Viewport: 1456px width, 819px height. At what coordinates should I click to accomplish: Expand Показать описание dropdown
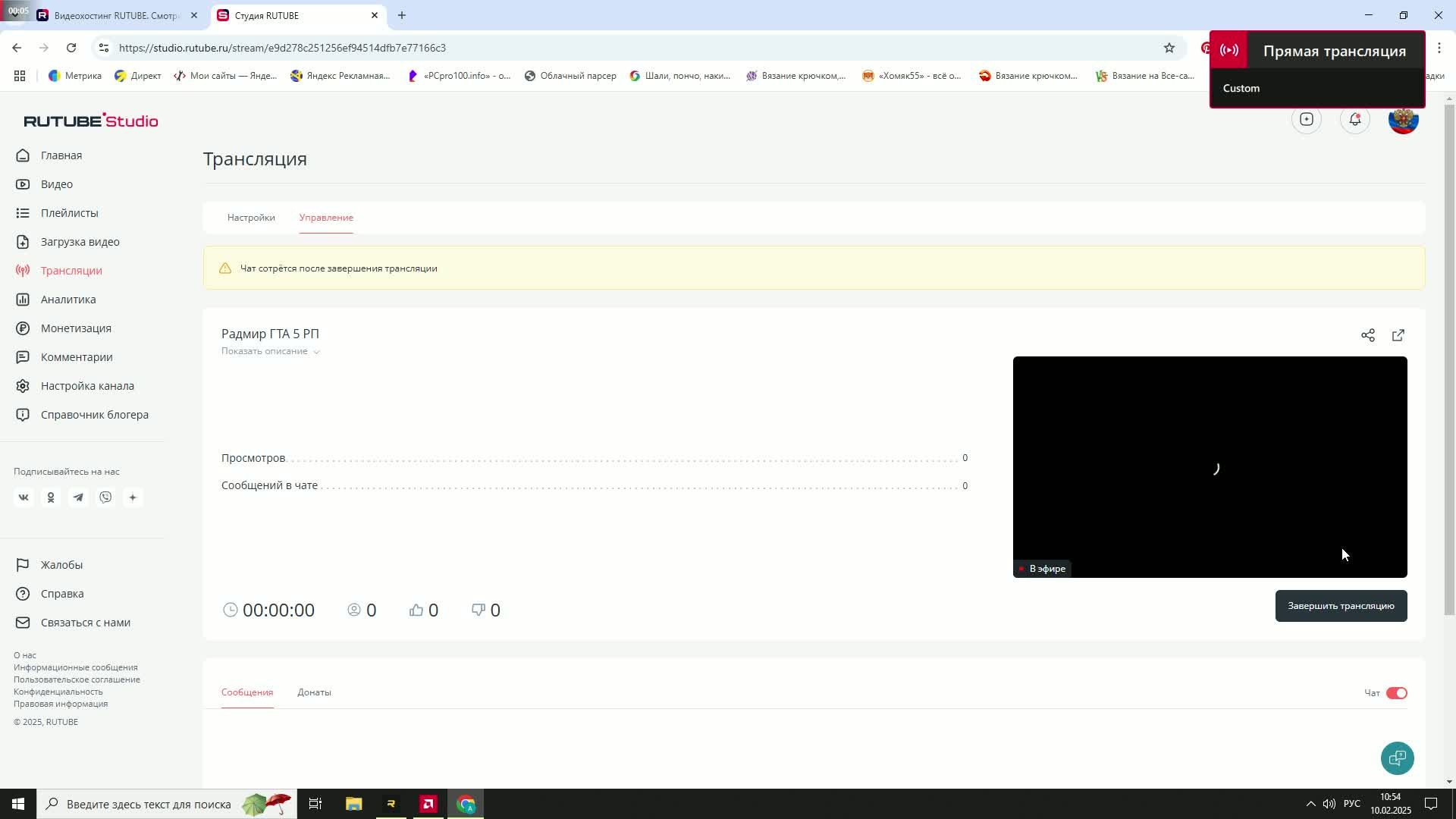(x=270, y=351)
